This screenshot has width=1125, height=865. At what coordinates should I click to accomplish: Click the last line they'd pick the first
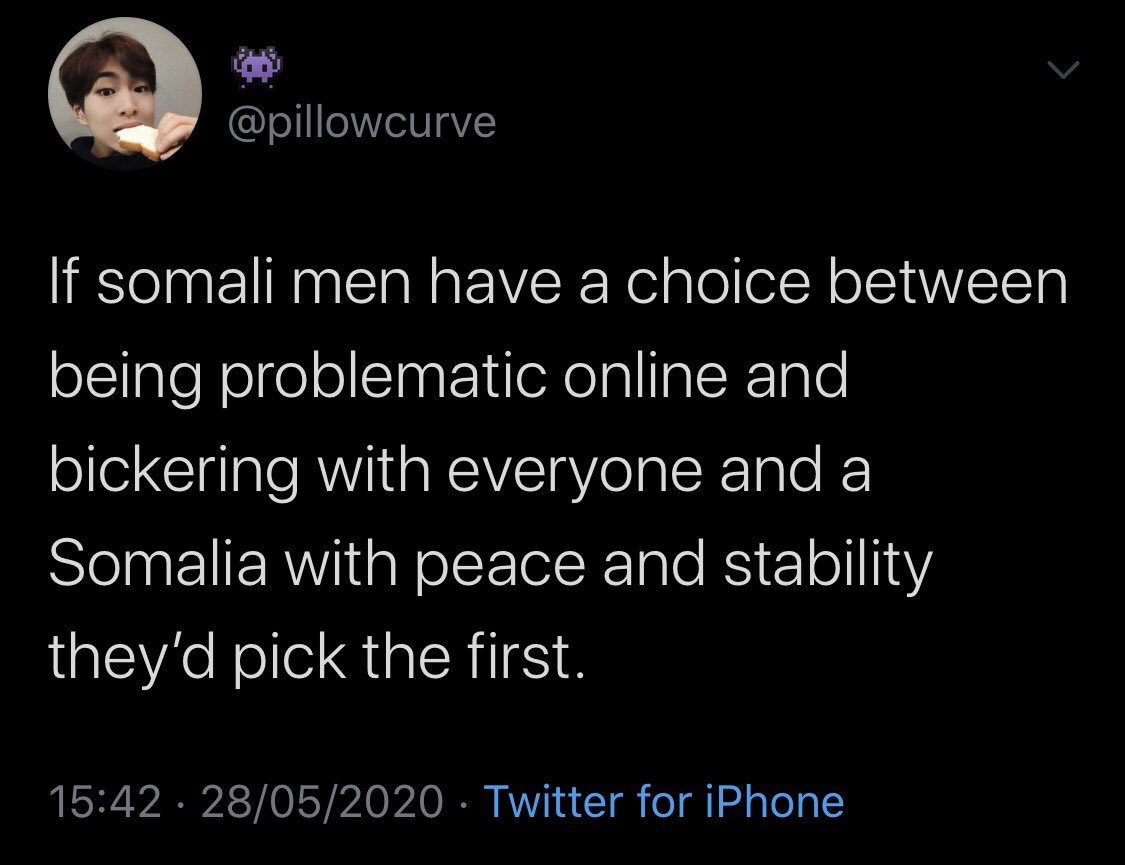(x=317, y=657)
